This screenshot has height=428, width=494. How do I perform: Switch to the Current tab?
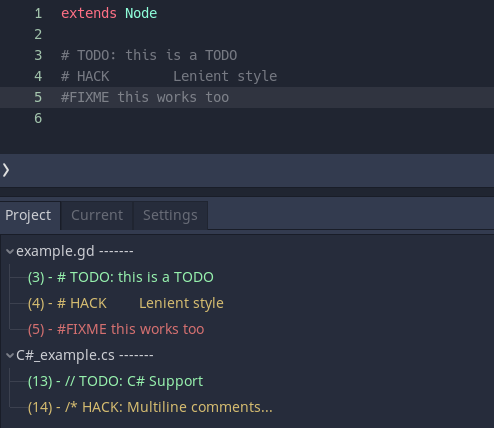coord(97,215)
